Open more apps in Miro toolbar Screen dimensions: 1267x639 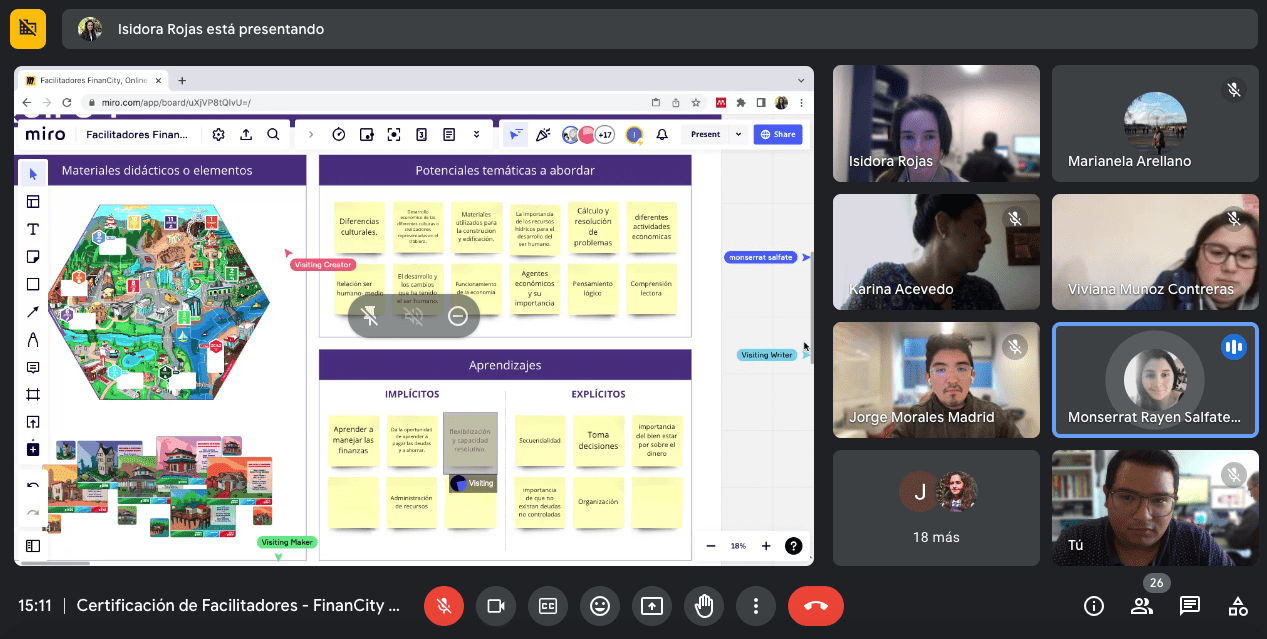tap(33, 449)
